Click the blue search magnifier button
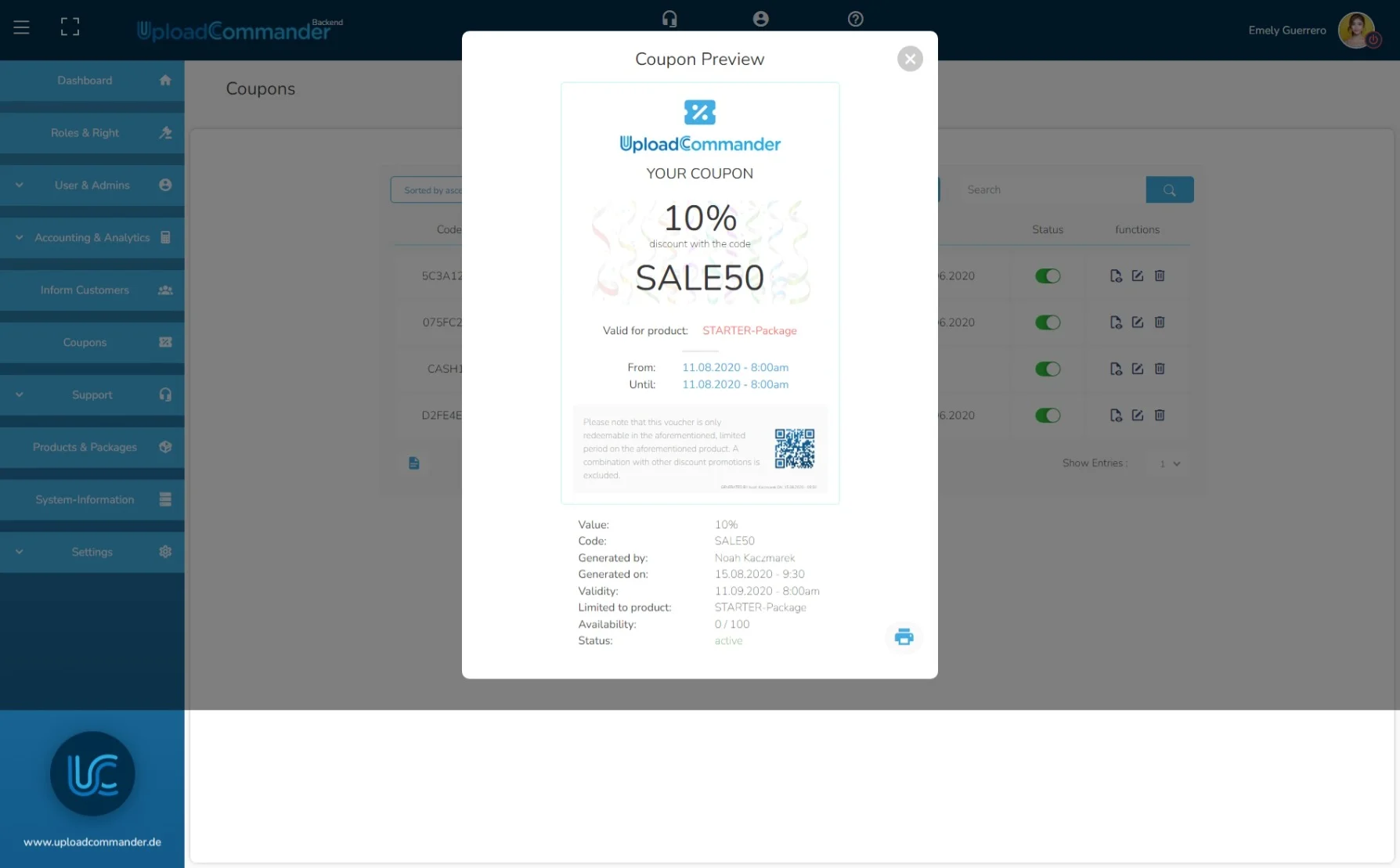The width and height of the screenshot is (1400, 868). pyautogui.click(x=1170, y=190)
